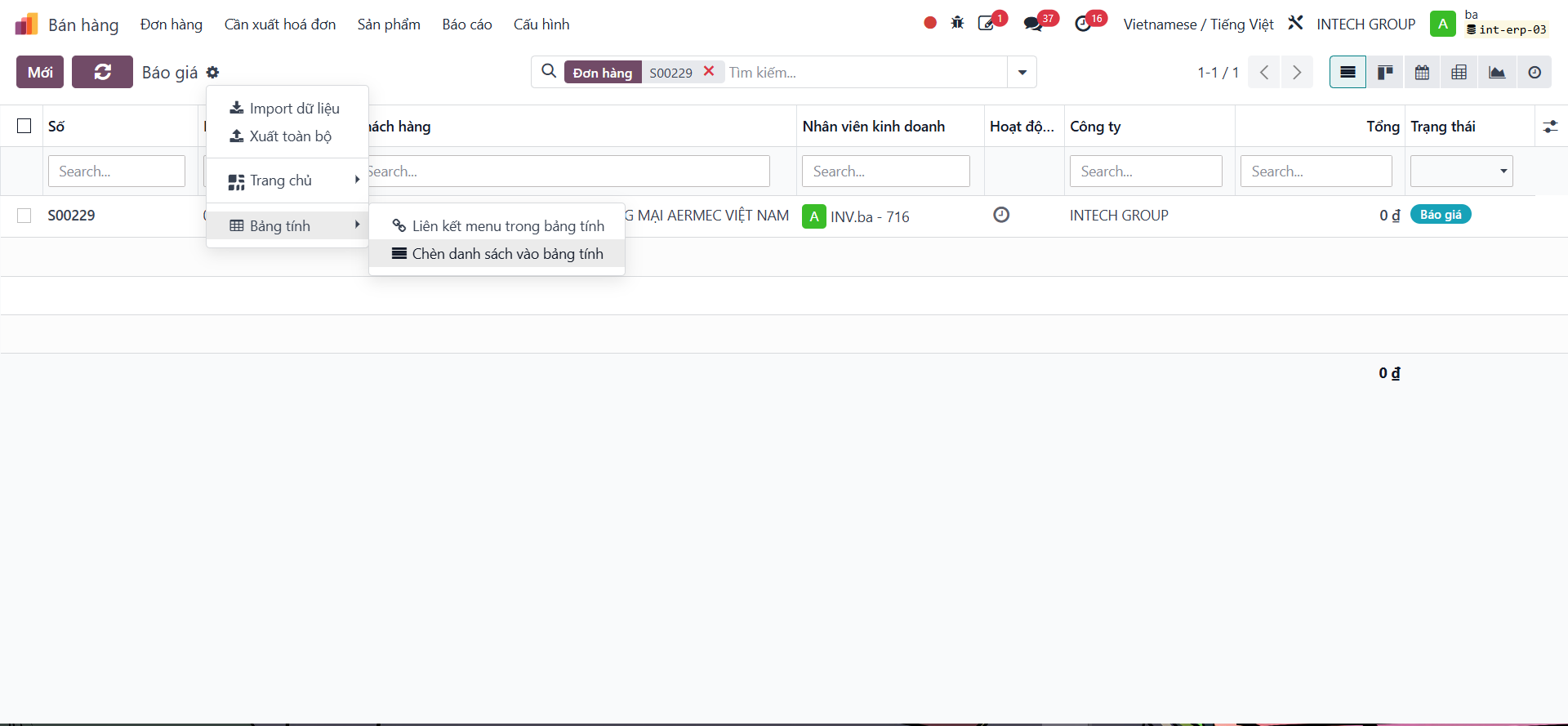
Task: Expand the Bảng tính submenu
Action: pyautogui.click(x=287, y=225)
